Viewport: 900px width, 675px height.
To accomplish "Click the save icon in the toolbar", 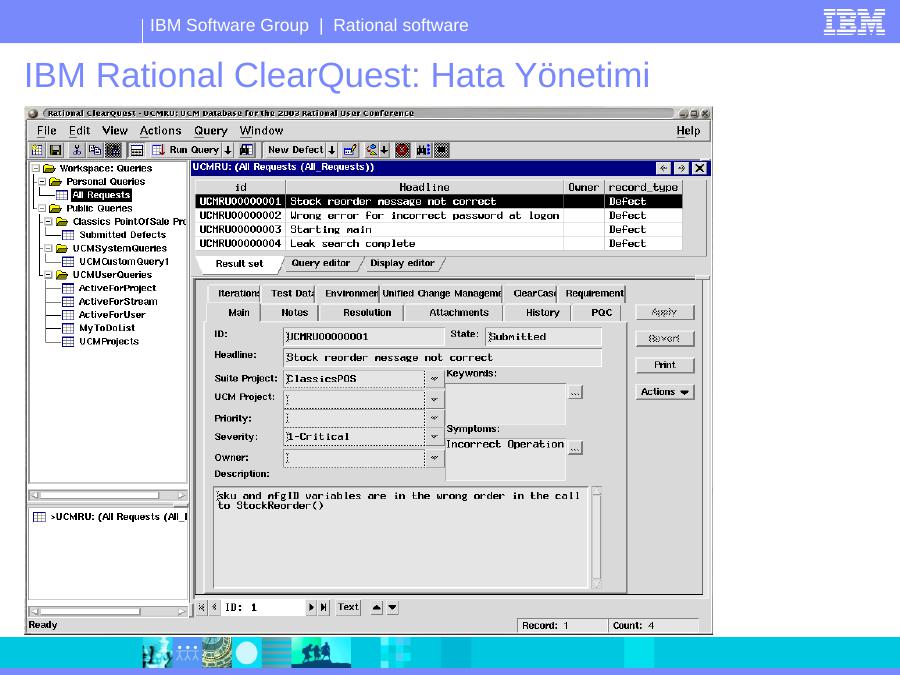I will [56, 150].
